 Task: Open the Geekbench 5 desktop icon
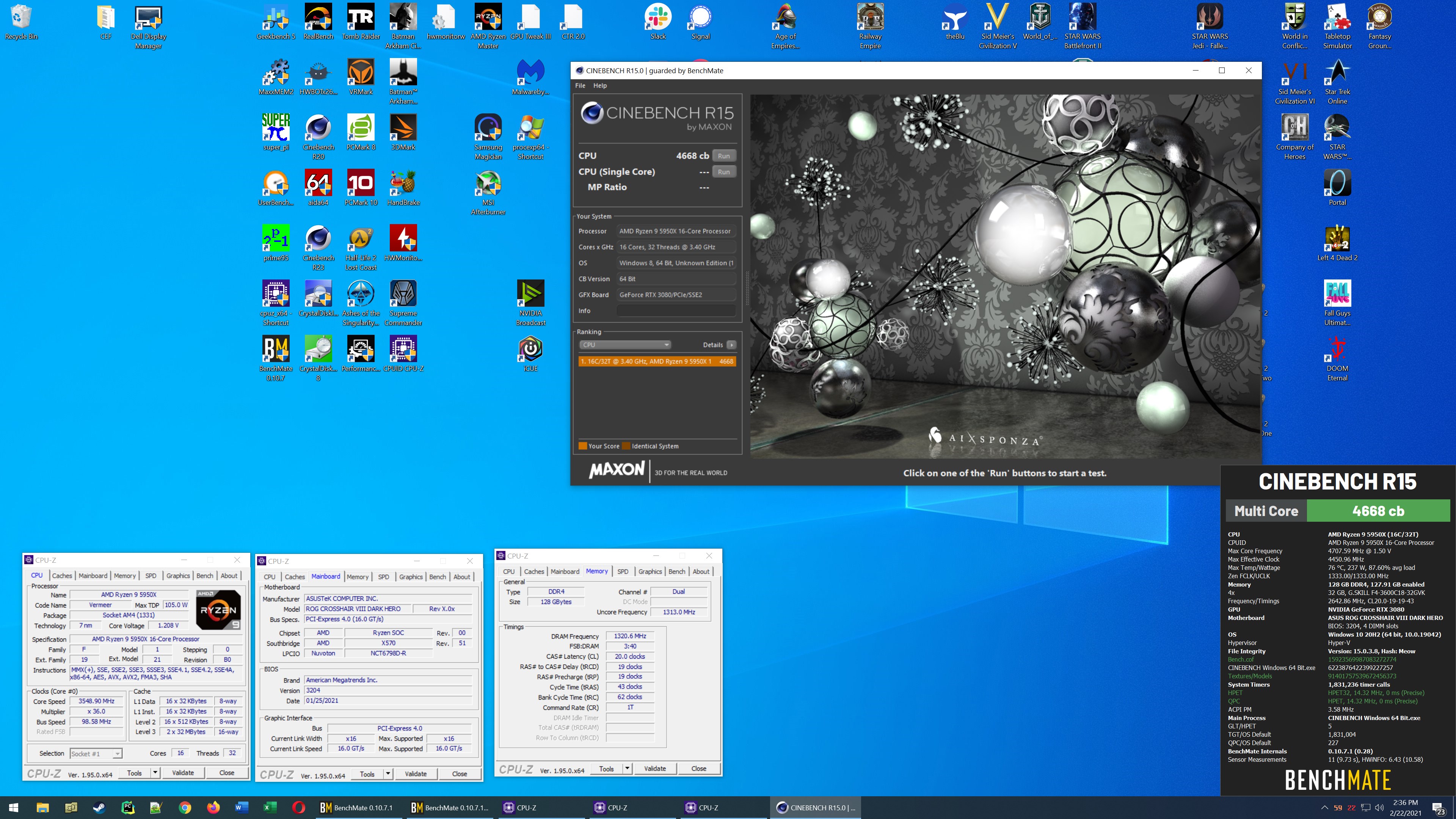(276, 22)
